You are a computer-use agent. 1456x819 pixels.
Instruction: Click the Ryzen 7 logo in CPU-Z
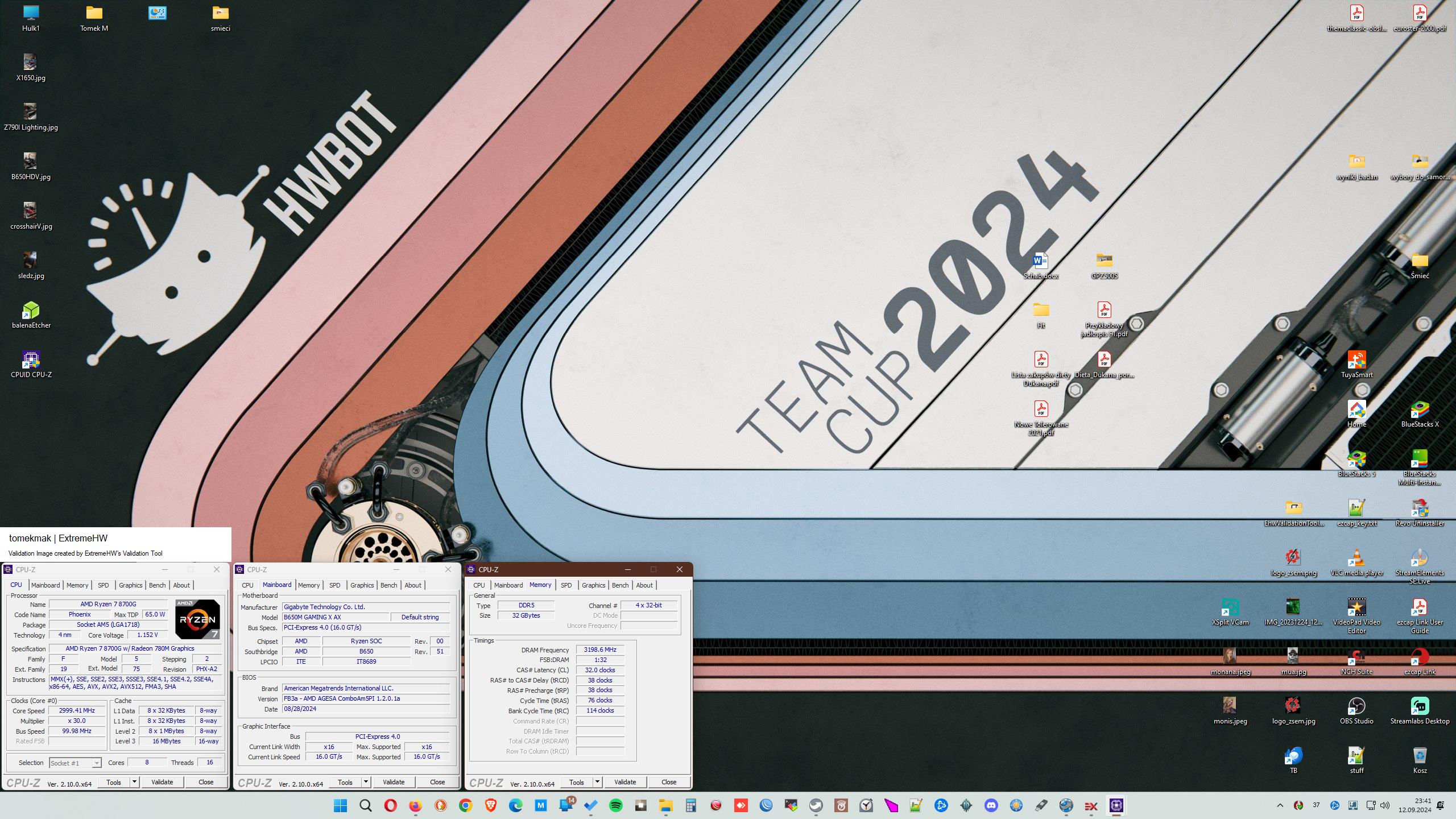tap(197, 619)
